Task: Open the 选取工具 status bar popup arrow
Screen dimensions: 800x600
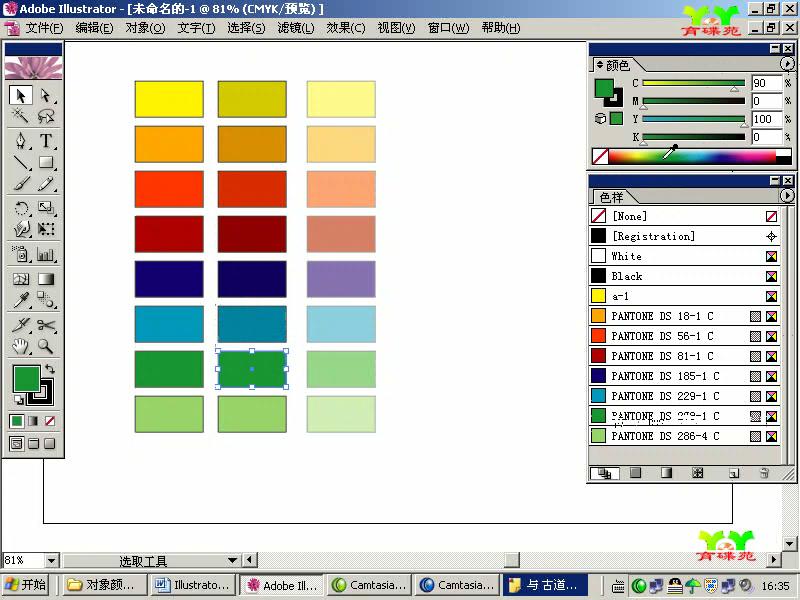Action: click(233, 560)
